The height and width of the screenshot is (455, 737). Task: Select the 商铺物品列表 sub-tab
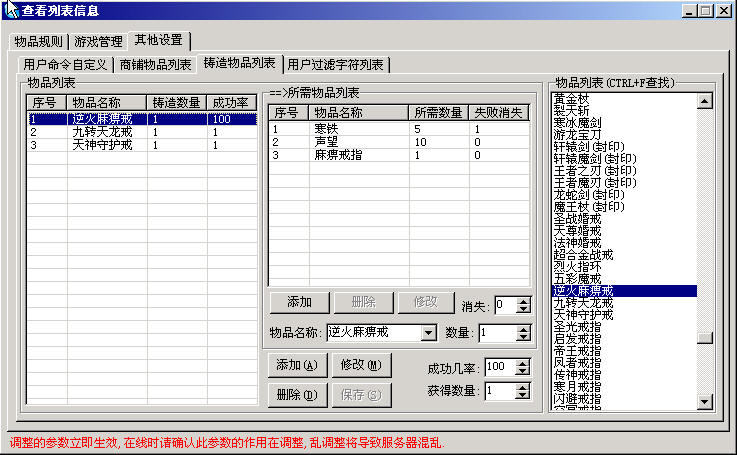155,65
